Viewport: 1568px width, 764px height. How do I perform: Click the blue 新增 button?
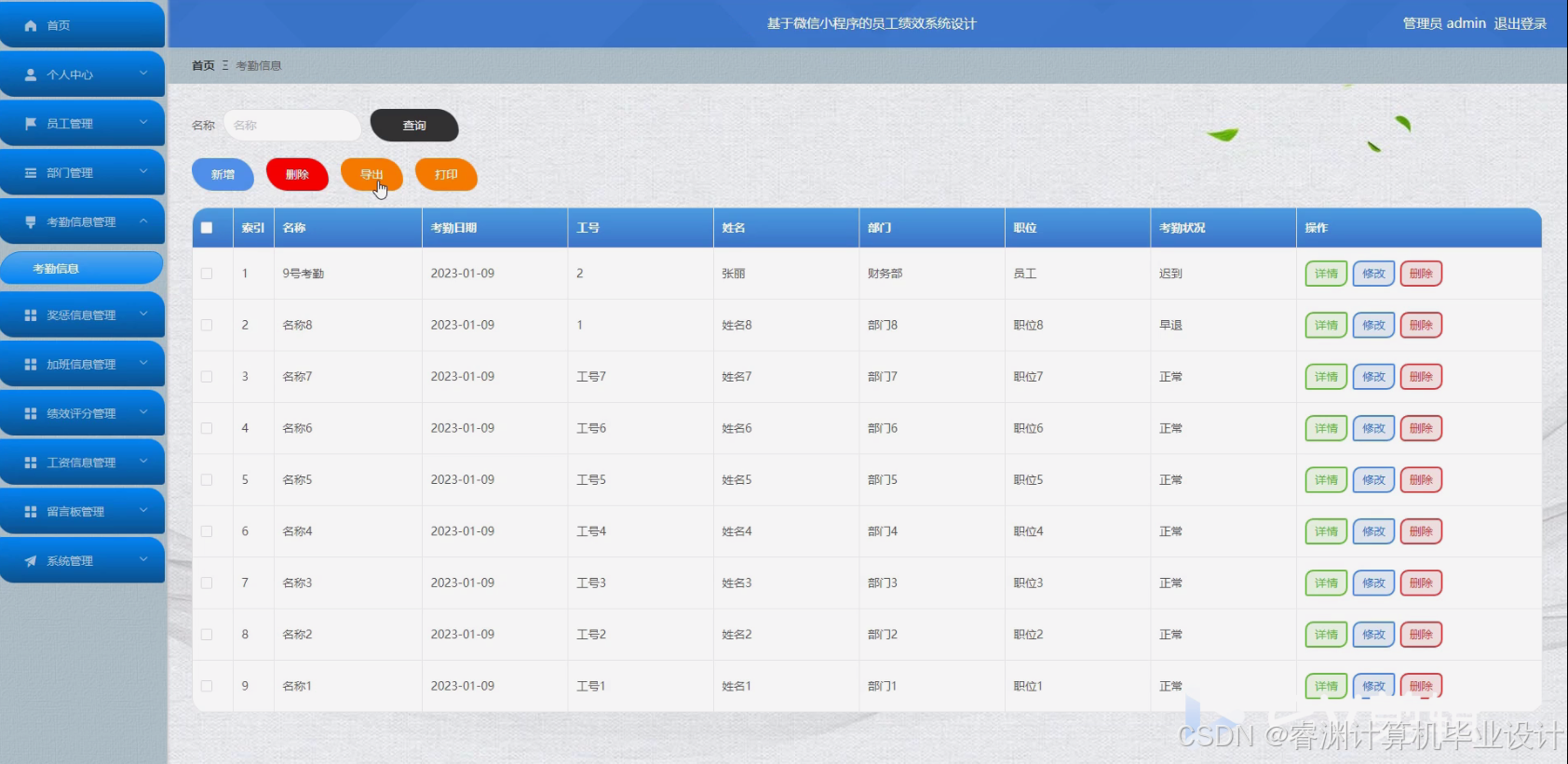tap(223, 174)
